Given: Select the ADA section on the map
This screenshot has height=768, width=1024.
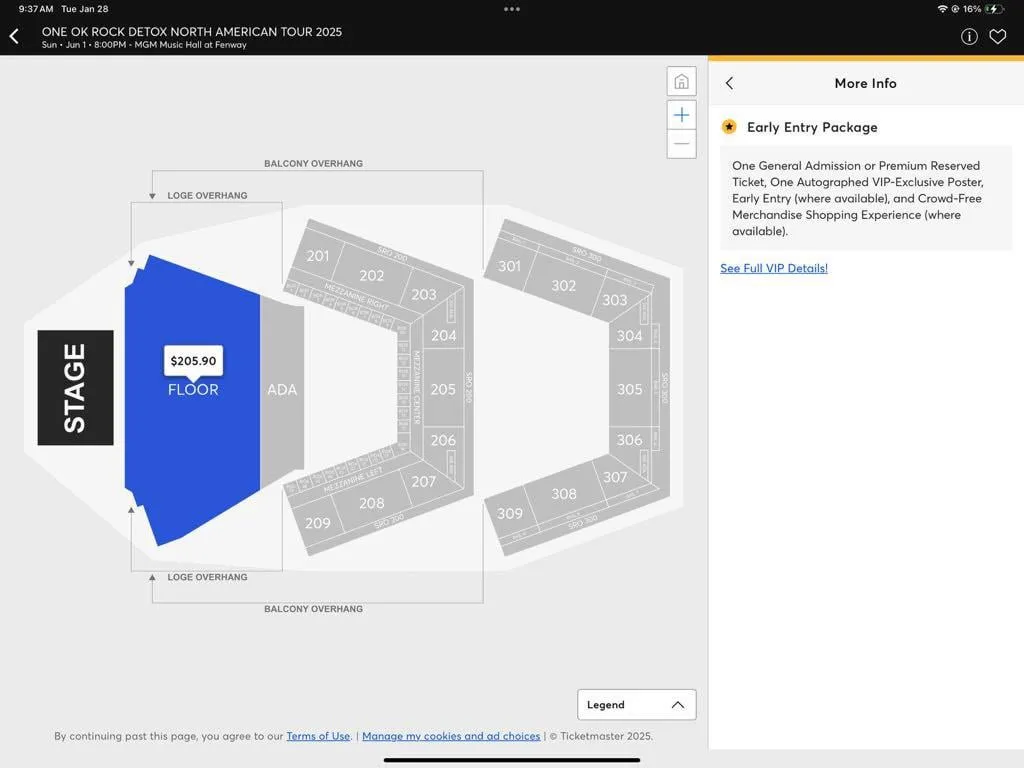Looking at the screenshot, I should pos(281,390).
